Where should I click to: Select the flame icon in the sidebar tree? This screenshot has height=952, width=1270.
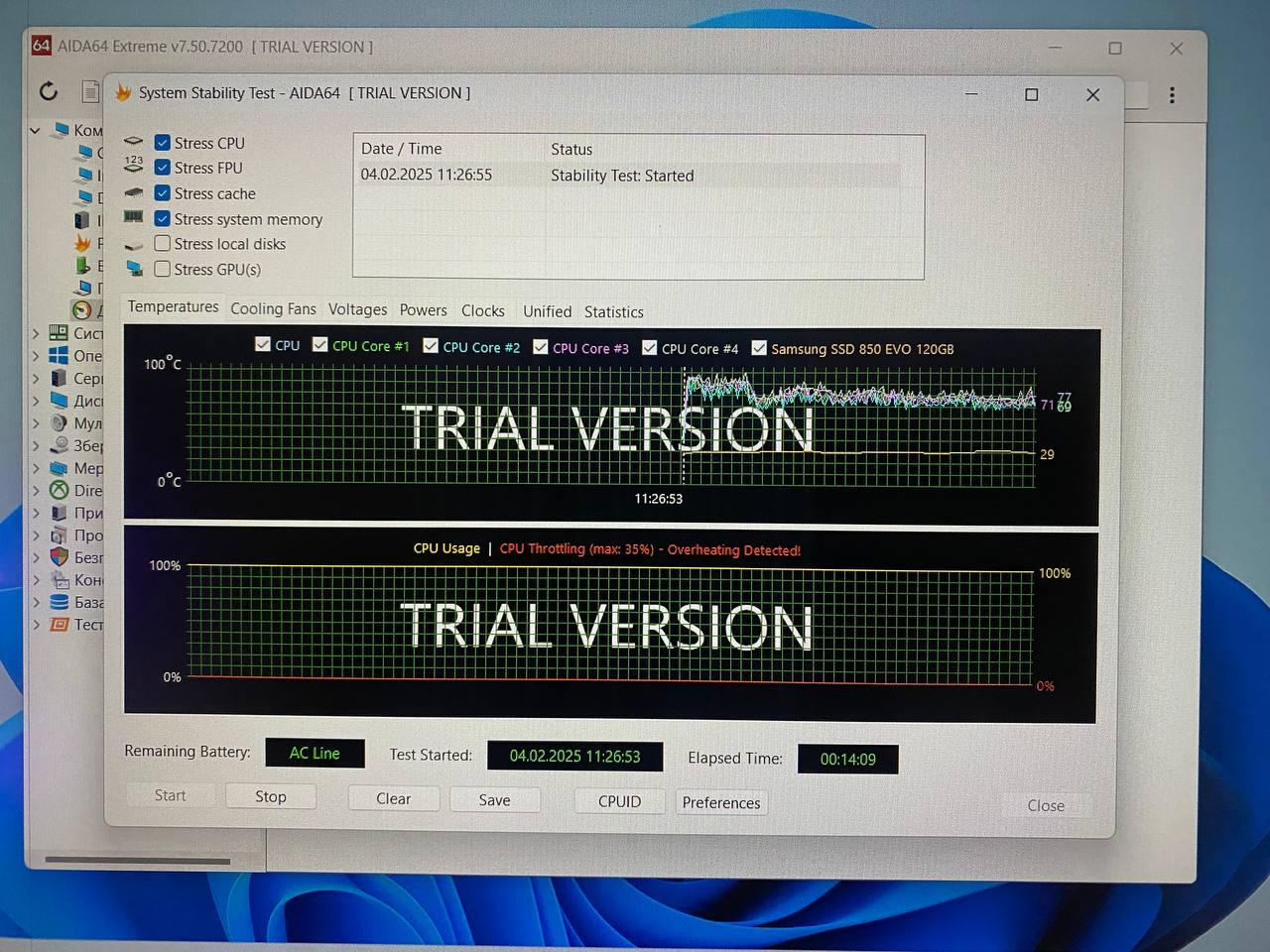(x=82, y=242)
